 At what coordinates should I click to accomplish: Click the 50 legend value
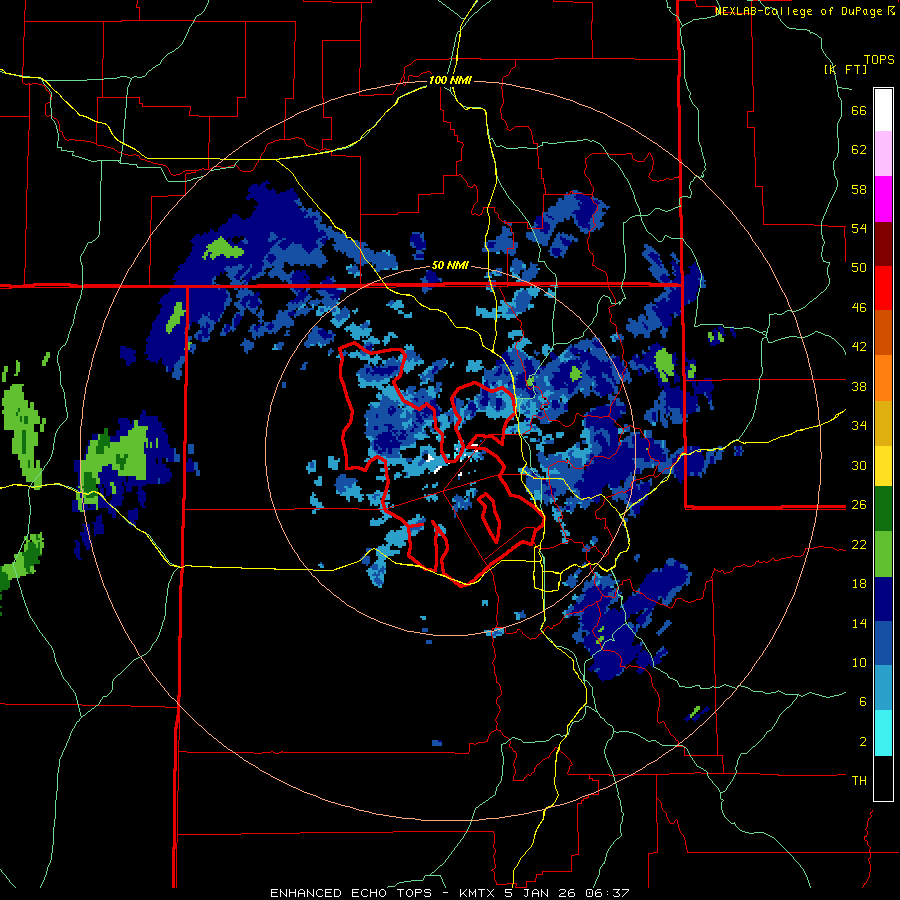pos(859,268)
